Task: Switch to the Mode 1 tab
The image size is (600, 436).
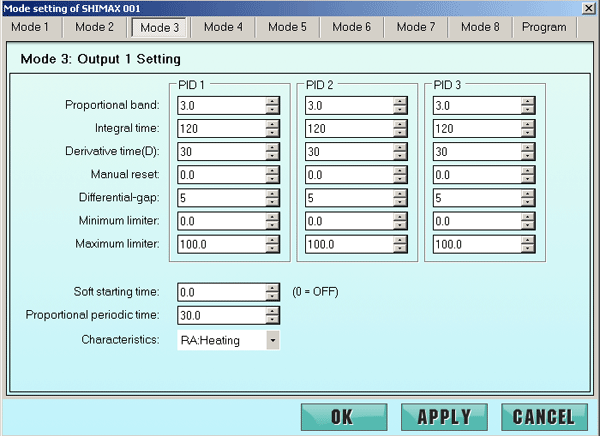Action: point(30,27)
